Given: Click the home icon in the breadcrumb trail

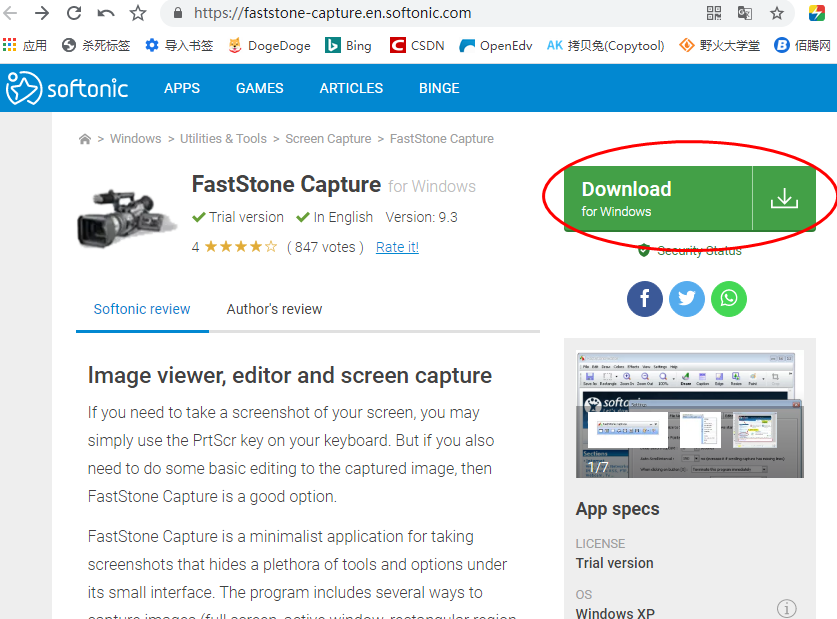Looking at the screenshot, I should point(85,138).
